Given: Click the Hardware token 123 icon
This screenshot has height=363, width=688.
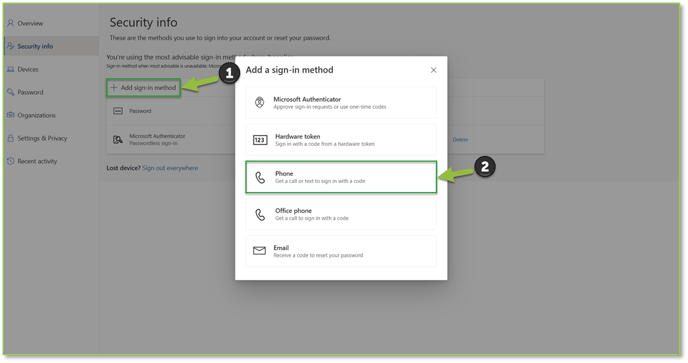Looking at the screenshot, I should (260, 140).
